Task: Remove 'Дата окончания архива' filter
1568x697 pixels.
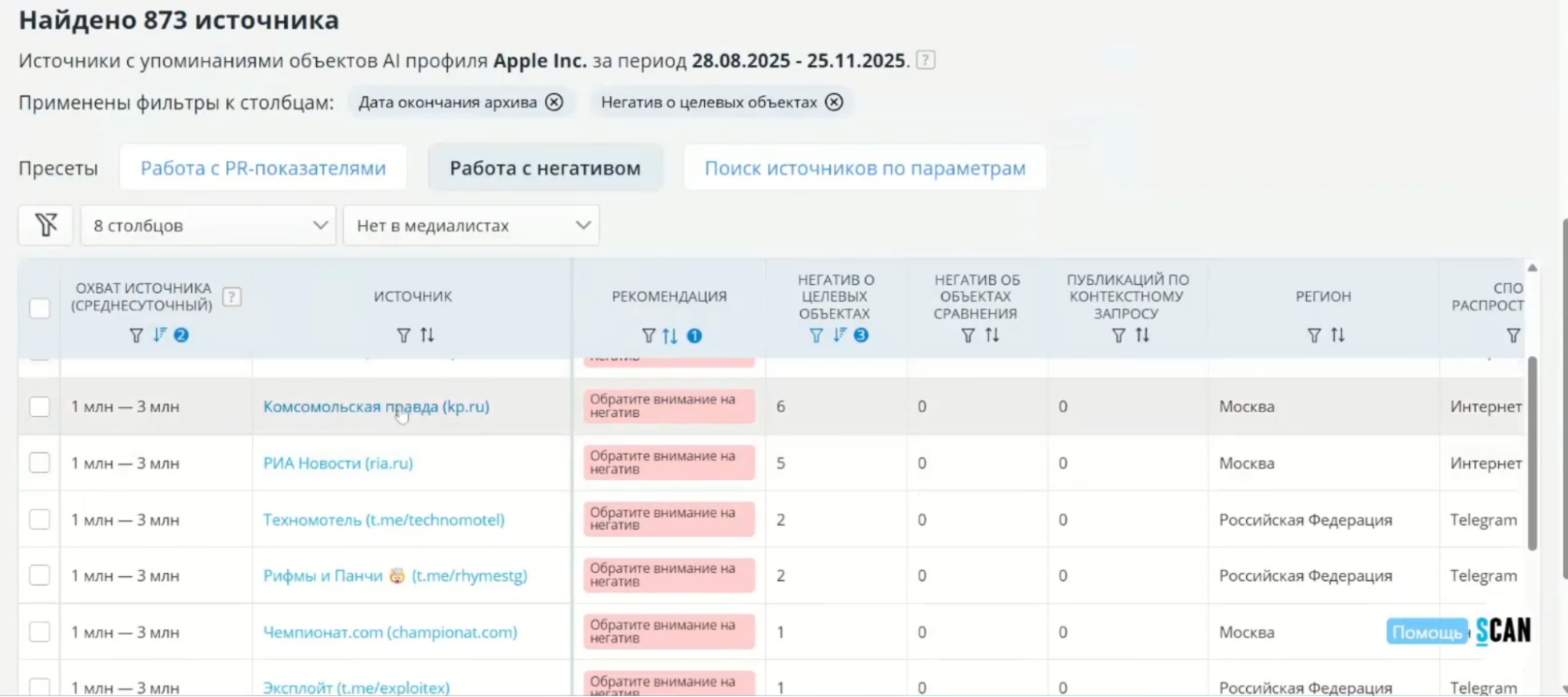Action: point(555,103)
